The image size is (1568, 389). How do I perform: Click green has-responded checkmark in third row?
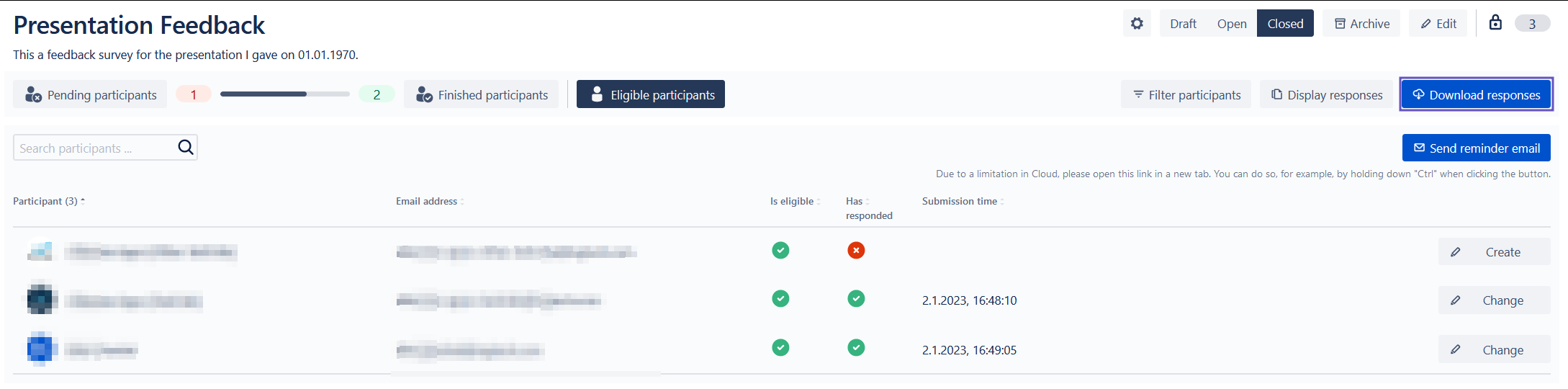[x=856, y=348]
